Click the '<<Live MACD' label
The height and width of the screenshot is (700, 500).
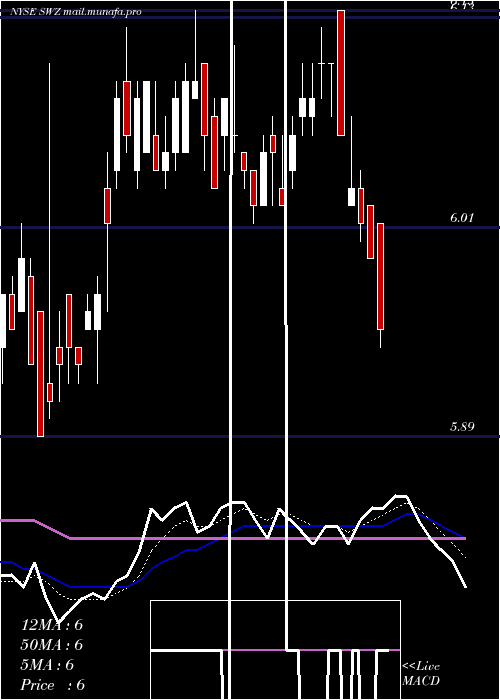tap(421, 673)
